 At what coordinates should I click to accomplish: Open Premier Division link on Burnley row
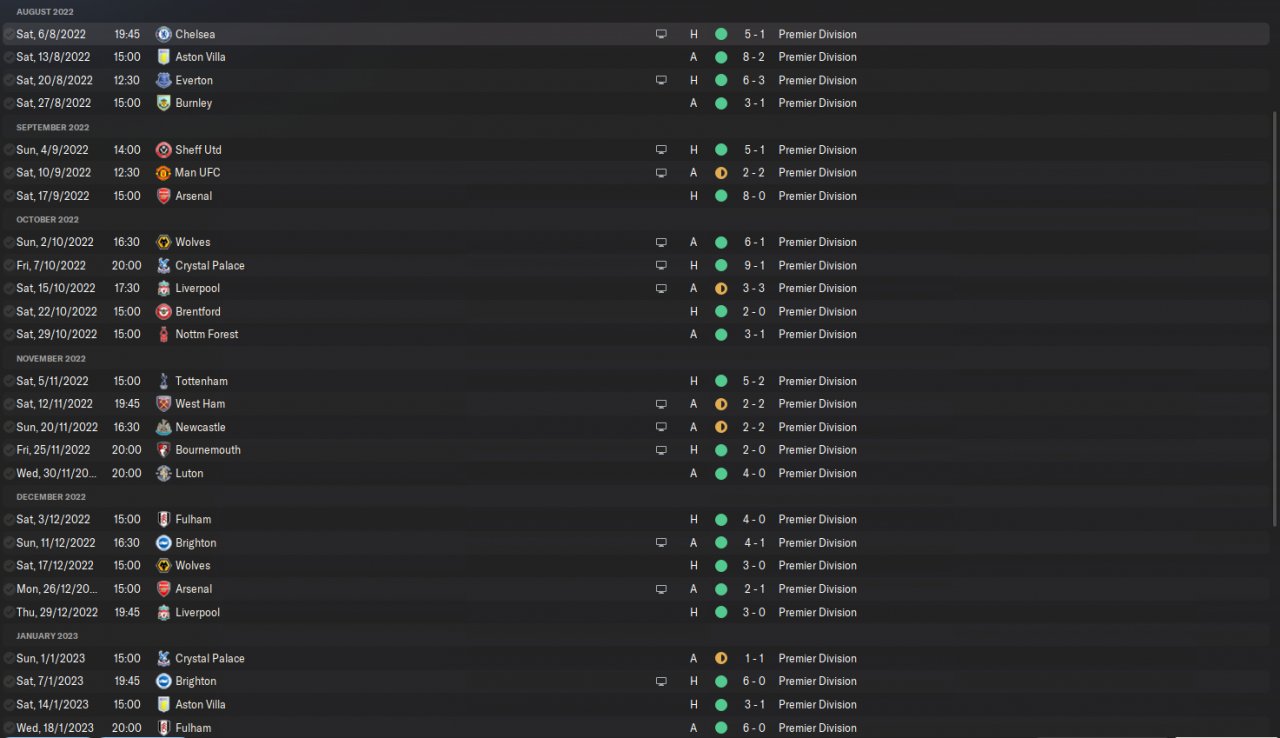pos(817,103)
